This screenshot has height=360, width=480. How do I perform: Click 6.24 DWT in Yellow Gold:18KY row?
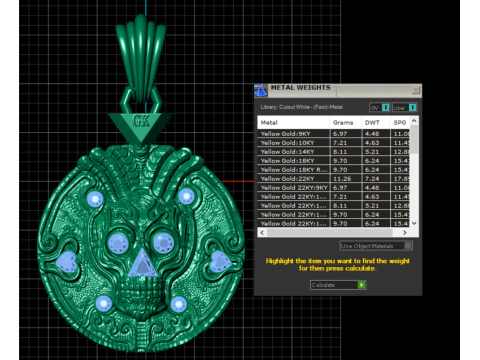coord(372,161)
